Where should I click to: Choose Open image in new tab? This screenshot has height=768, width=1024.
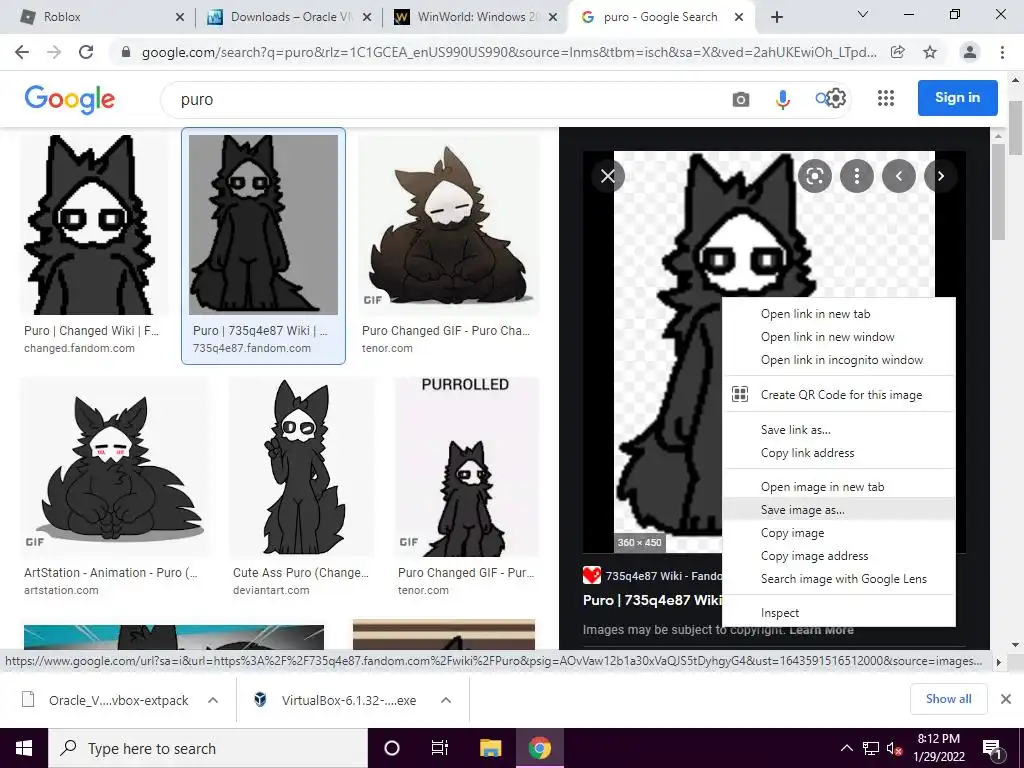(839, 487)
